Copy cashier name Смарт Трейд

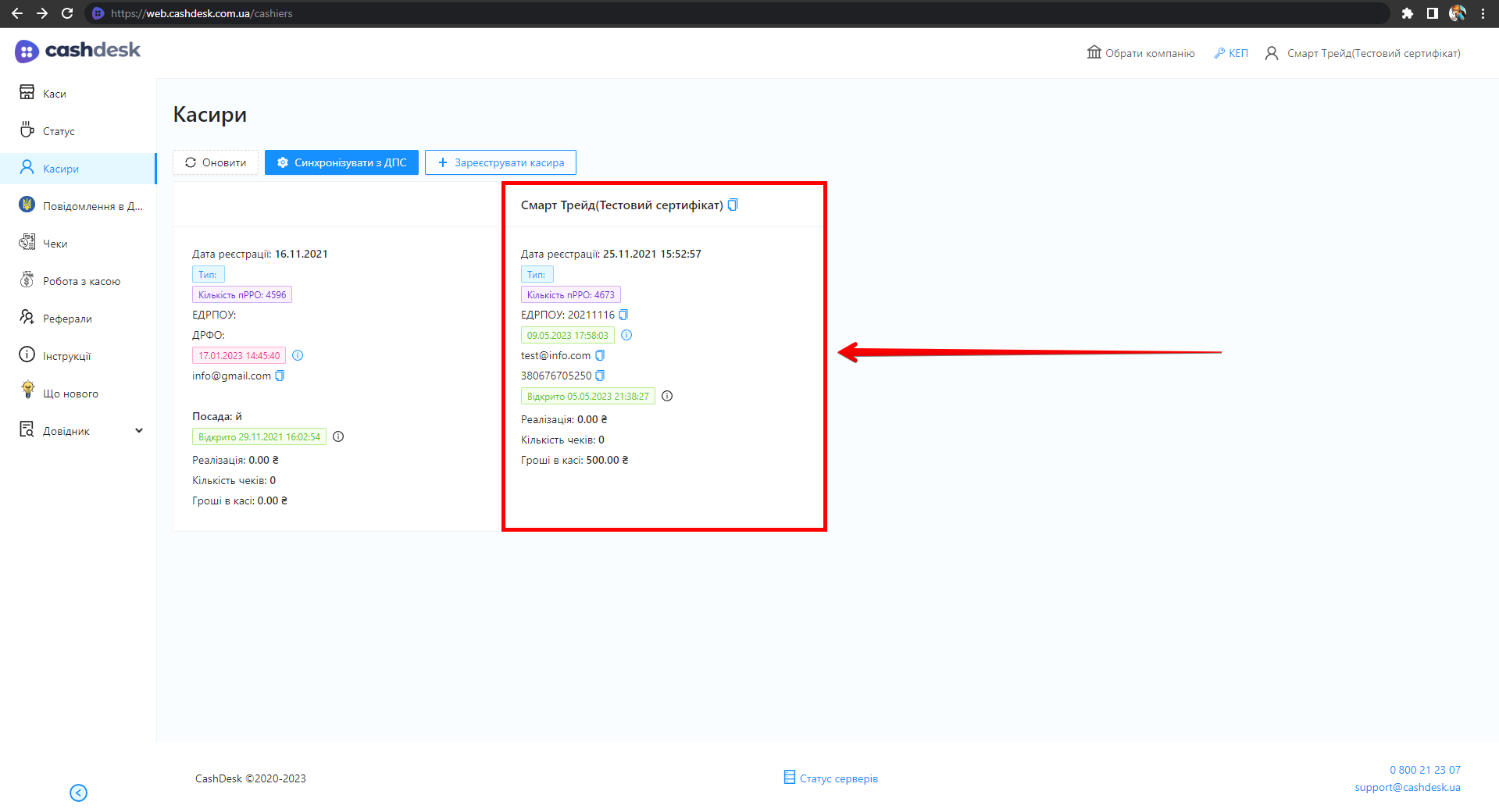point(733,205)
